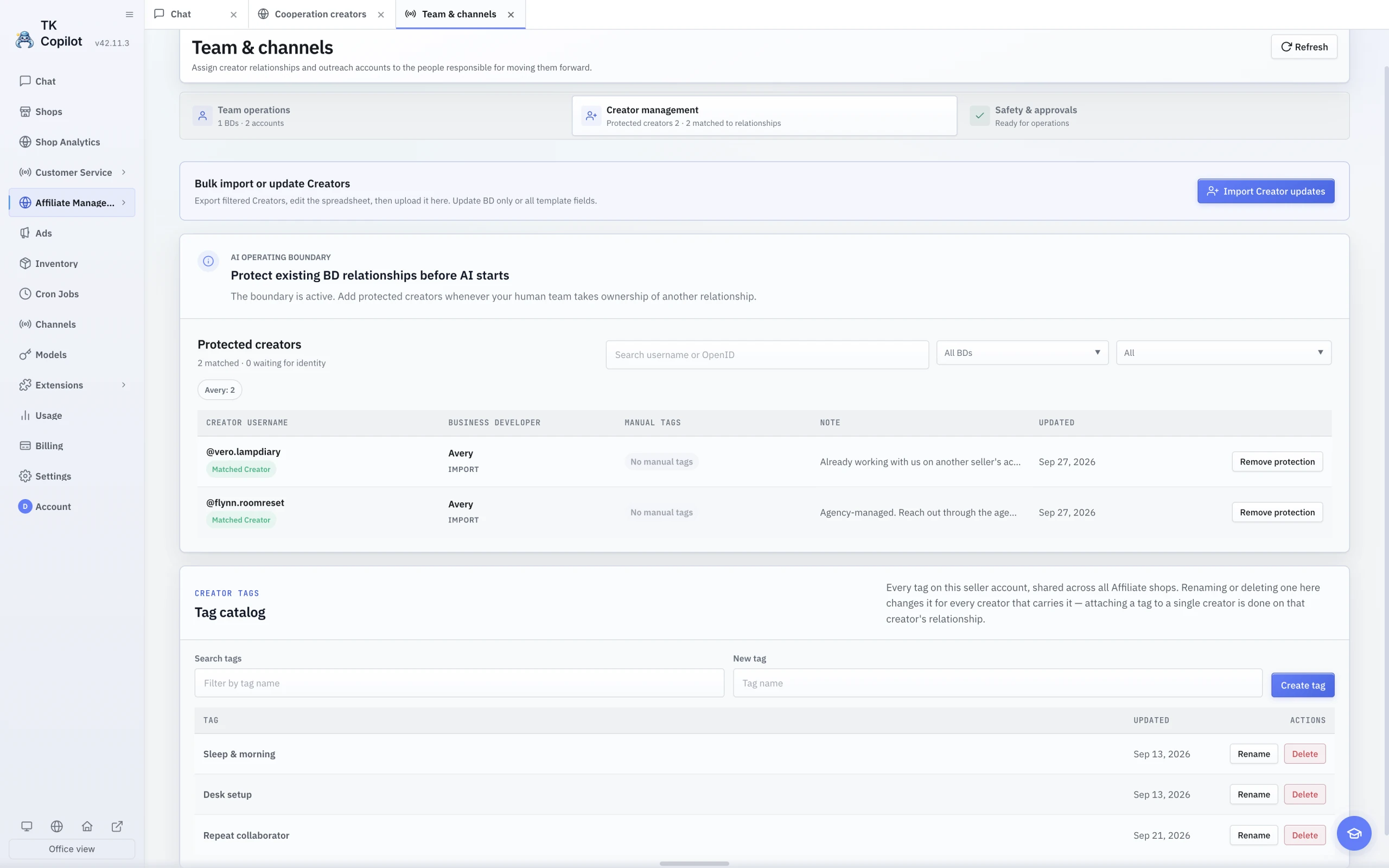The width and height of the screenshot is (1389, 868).
Task: Remove protection for @vero.lampdiary
Action: (1277, 462)
